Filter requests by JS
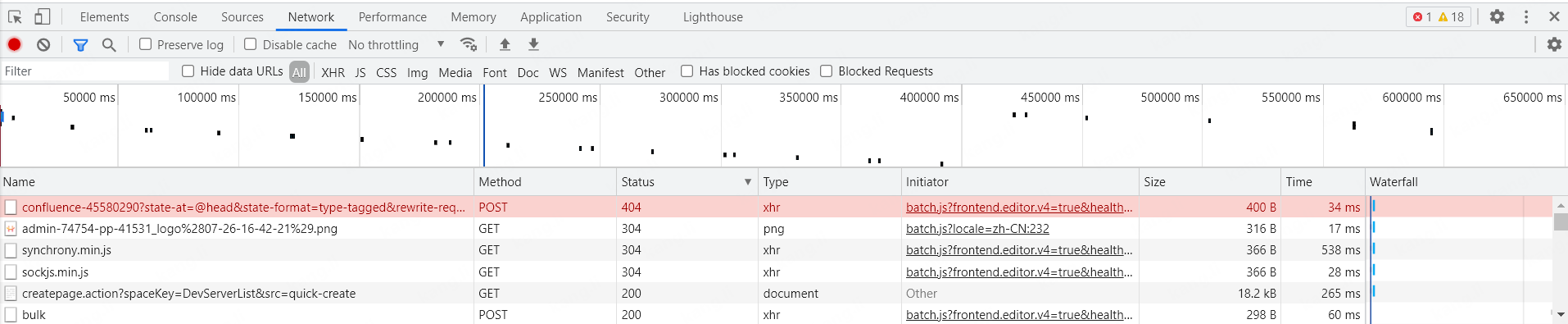The image size is (1568, 324). pyautogui.click(x=360, y=72)
